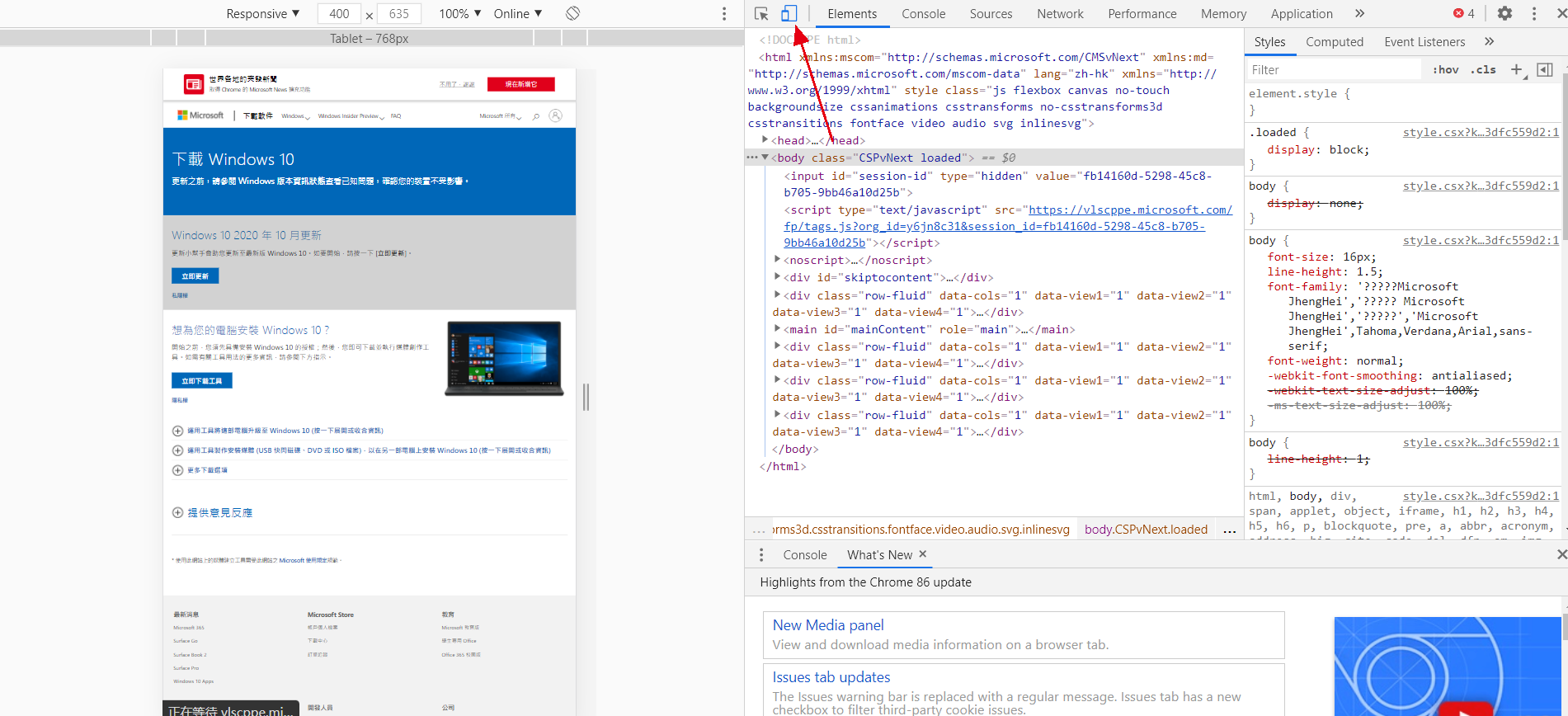This screenshot has width=1568, height=716.
Task: Switch to the Console tab in top bar
Action: tap(924, 14)
